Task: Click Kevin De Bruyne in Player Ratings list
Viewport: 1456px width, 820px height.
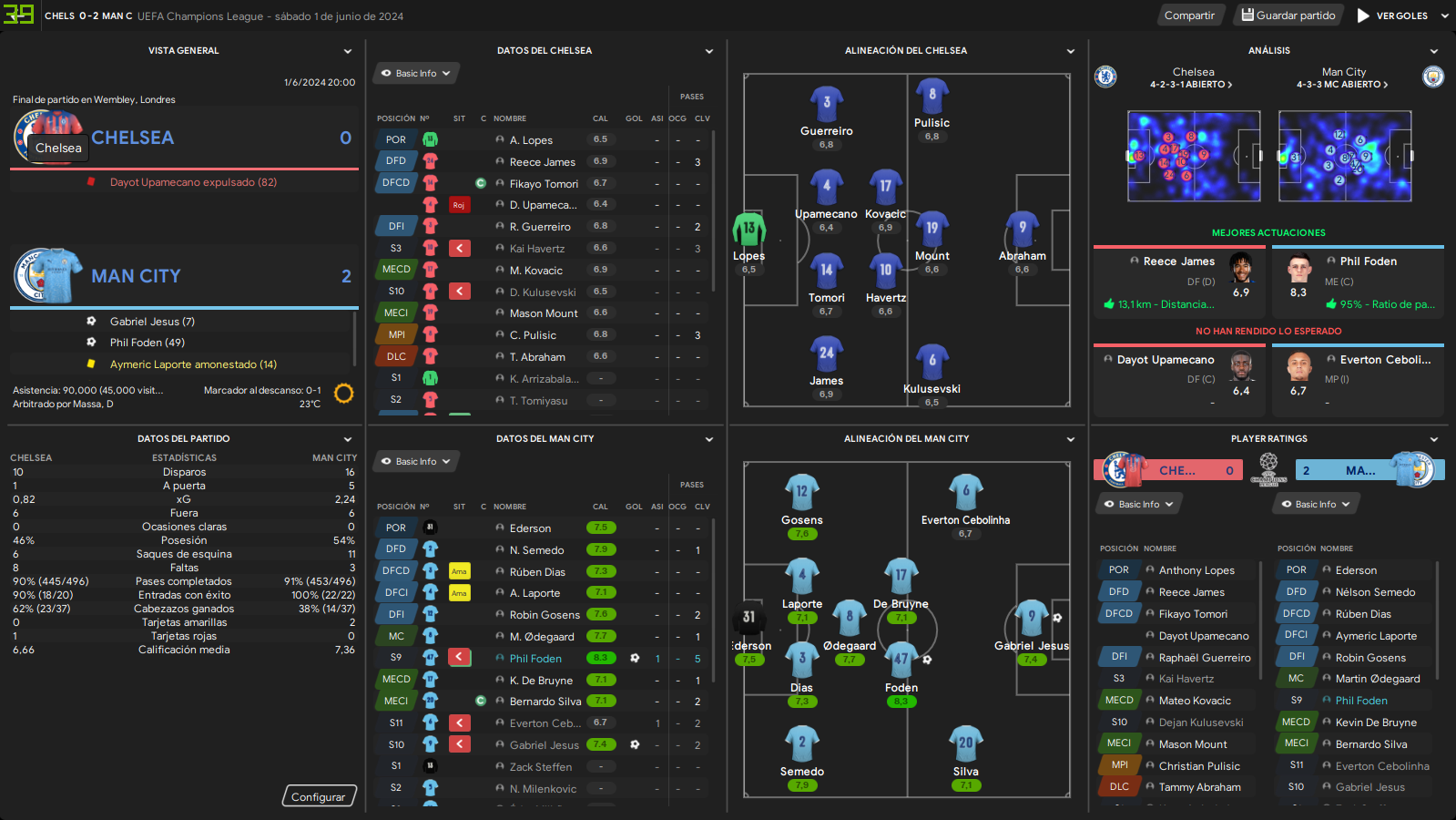Action: 1376,723
